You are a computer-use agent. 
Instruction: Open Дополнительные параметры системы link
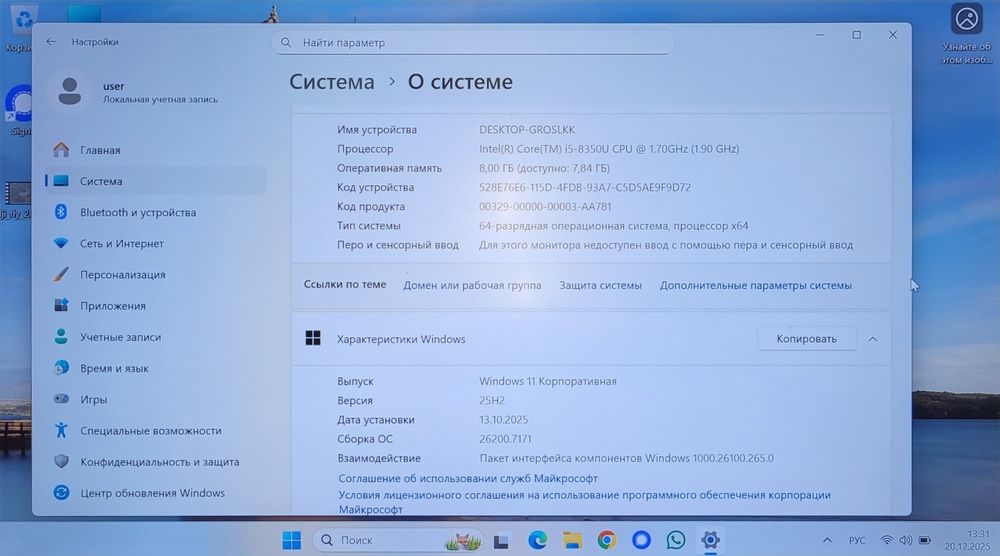pyautogui.click(x=755, y=286)
